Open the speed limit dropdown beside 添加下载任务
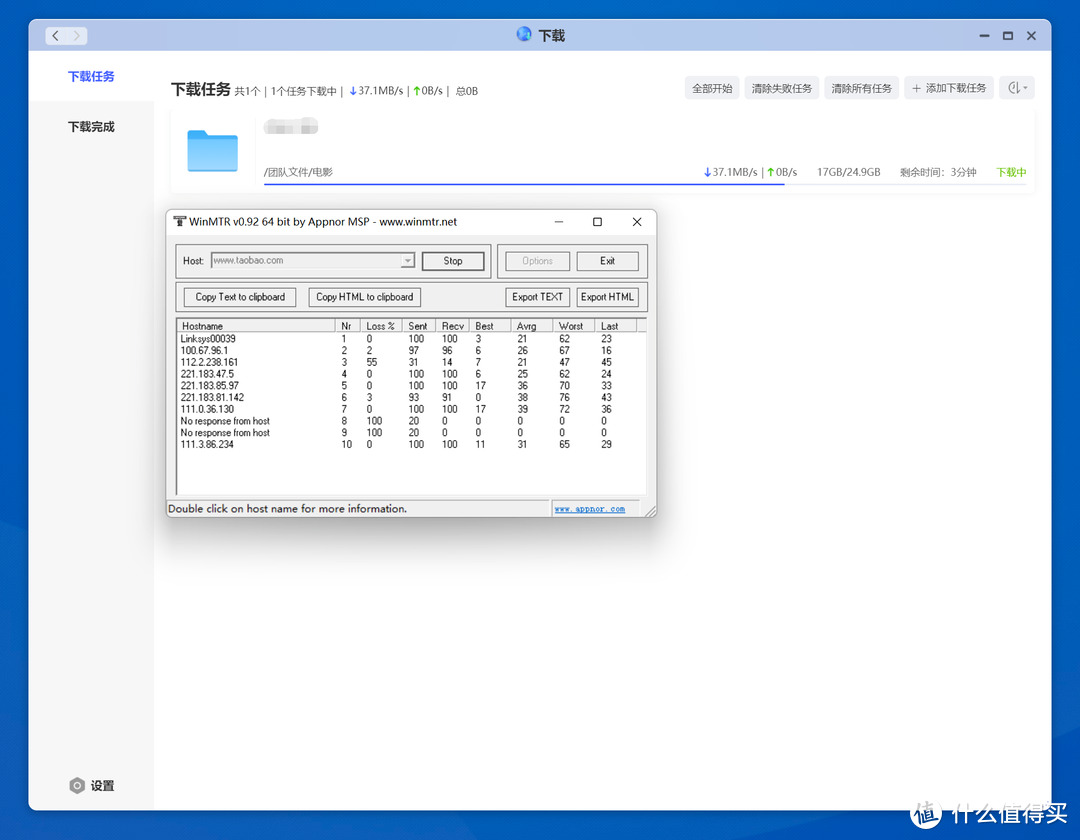The height and width of the screenshot is (840, 1080). (1017, 88)
